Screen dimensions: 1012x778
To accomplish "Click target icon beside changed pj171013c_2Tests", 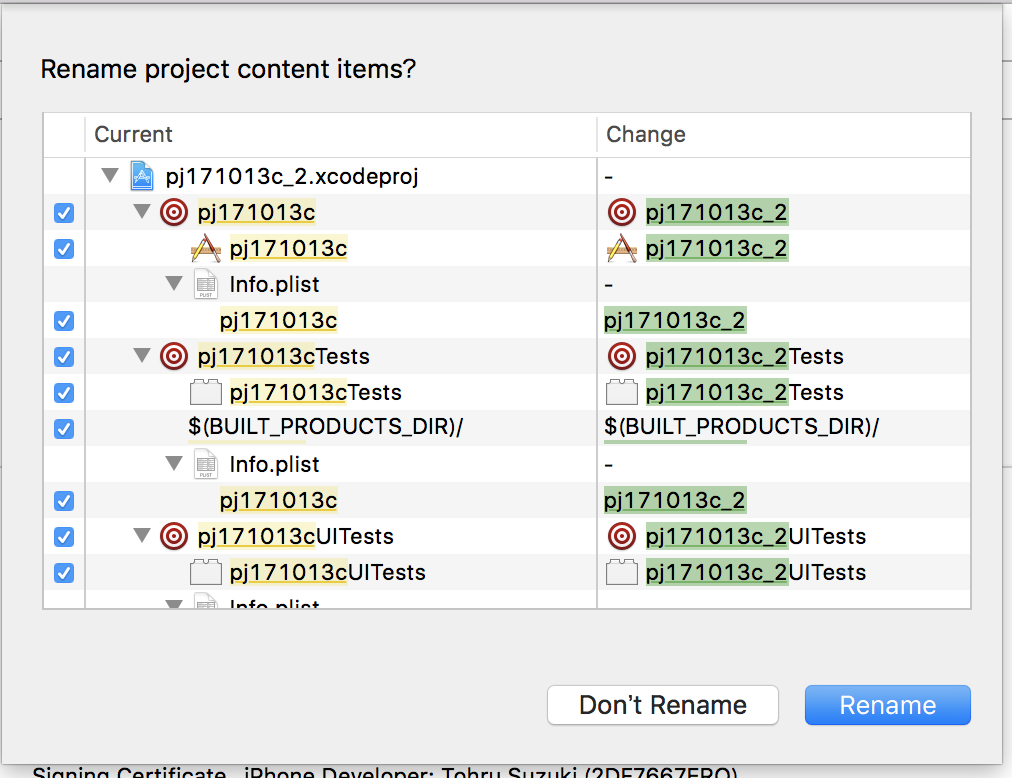I will pos(622,356).
